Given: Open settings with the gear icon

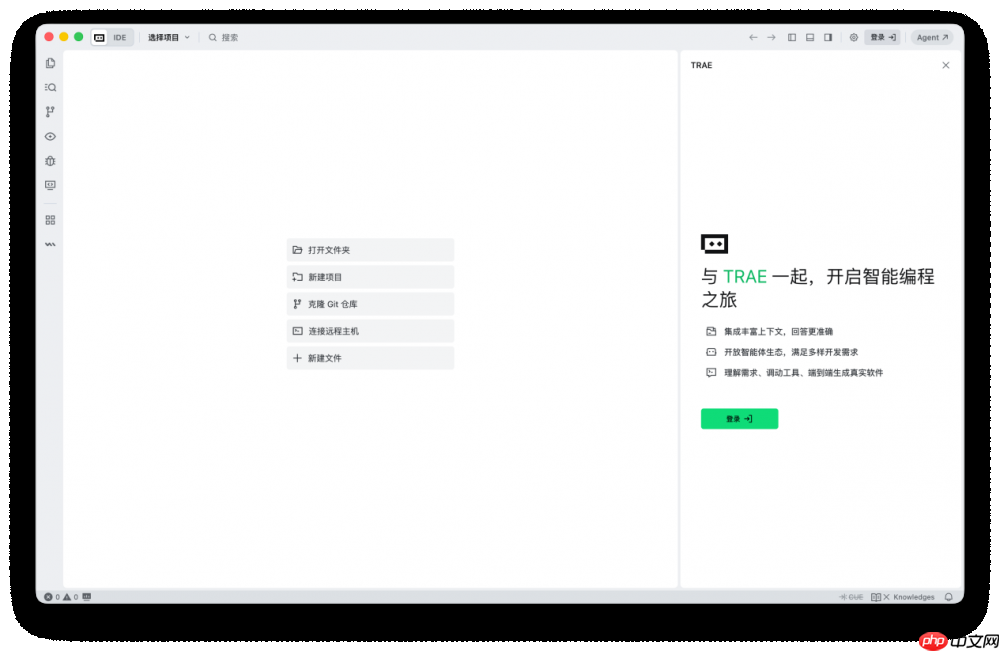Looking at the screenshot, I should (853, 38).
